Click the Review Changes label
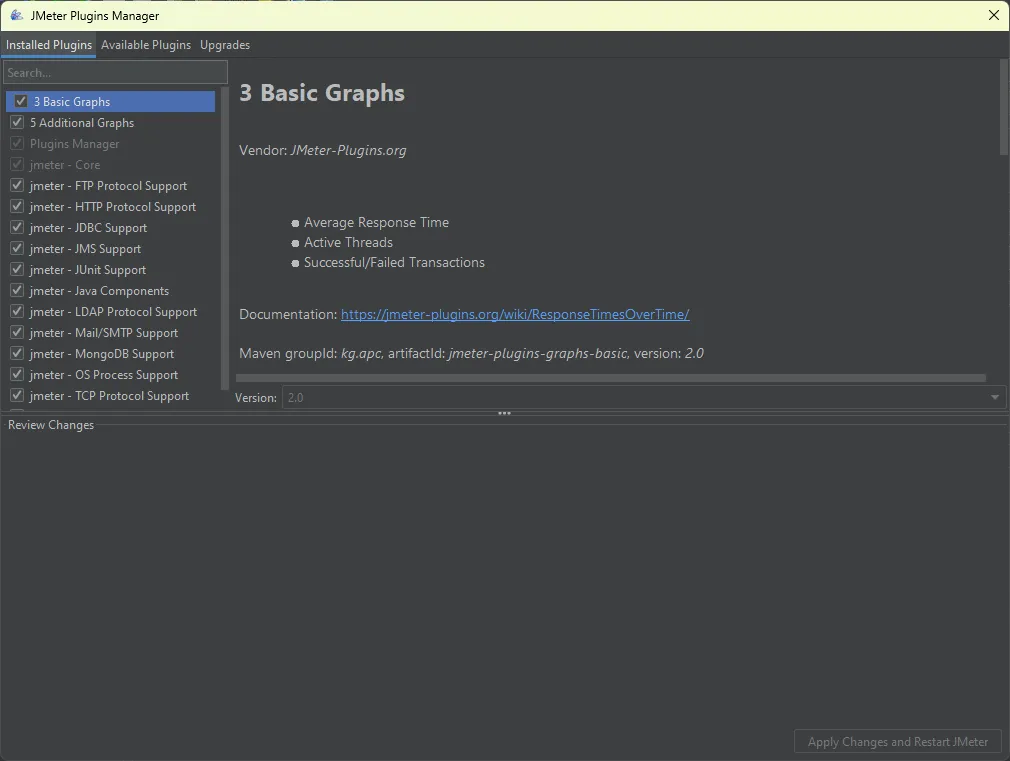1010x761 pixels. [x=51, y=425]
